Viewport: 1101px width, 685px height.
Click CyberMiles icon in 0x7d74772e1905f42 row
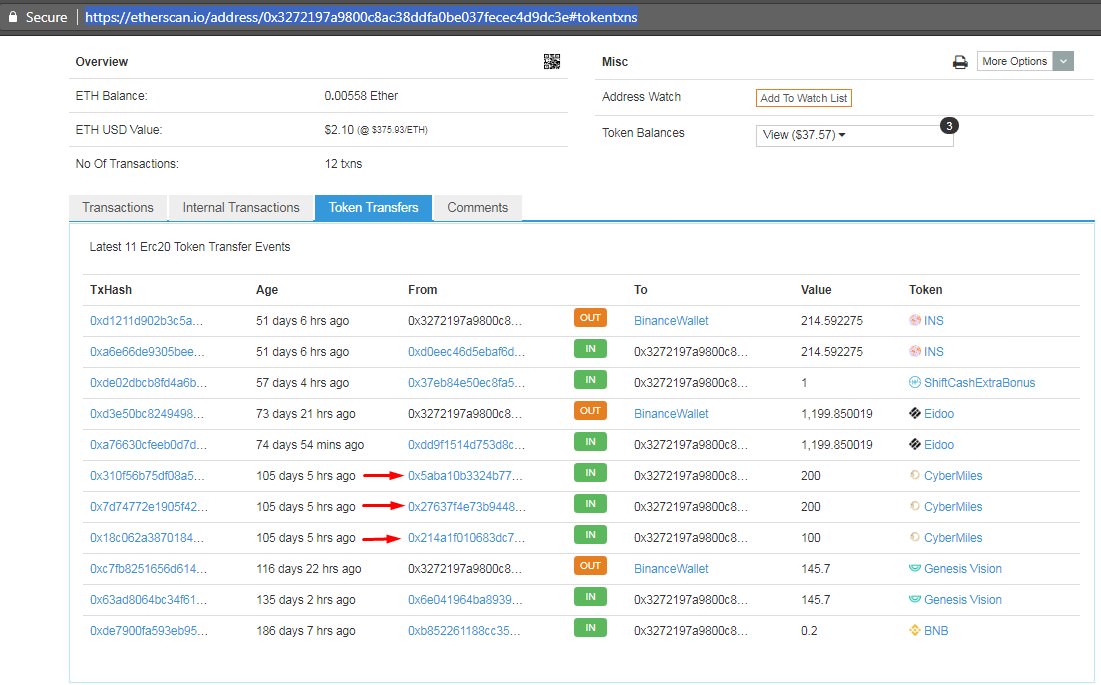coord(915,506)
